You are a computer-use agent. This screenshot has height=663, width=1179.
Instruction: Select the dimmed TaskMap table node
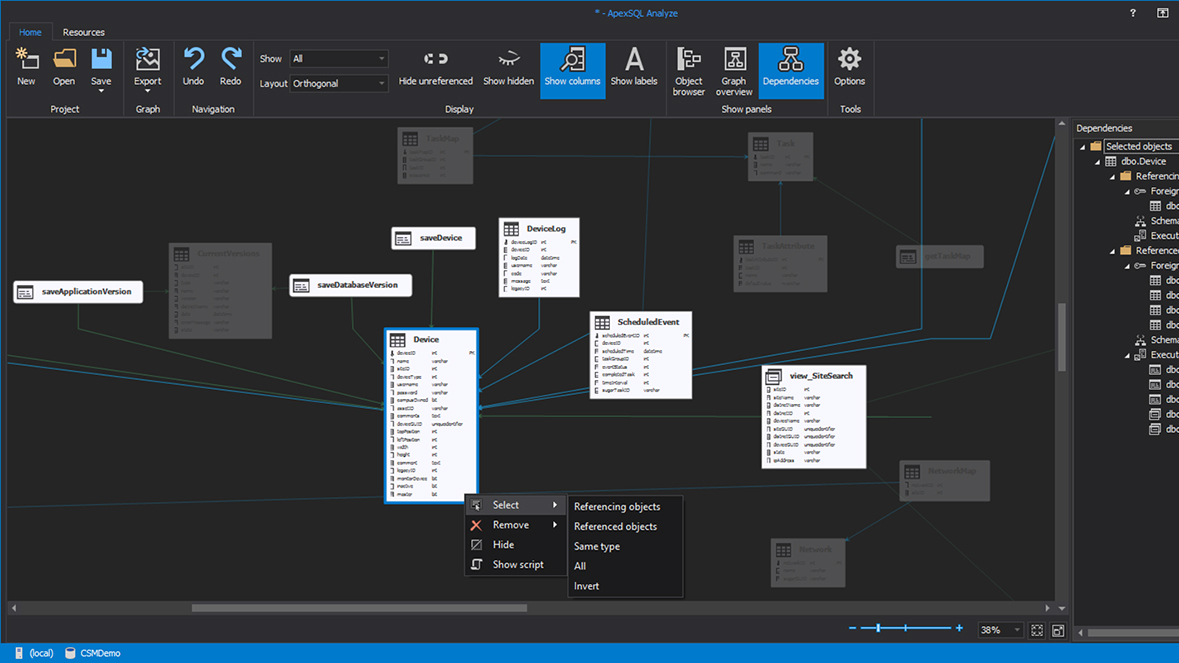[x=435, y=156]
